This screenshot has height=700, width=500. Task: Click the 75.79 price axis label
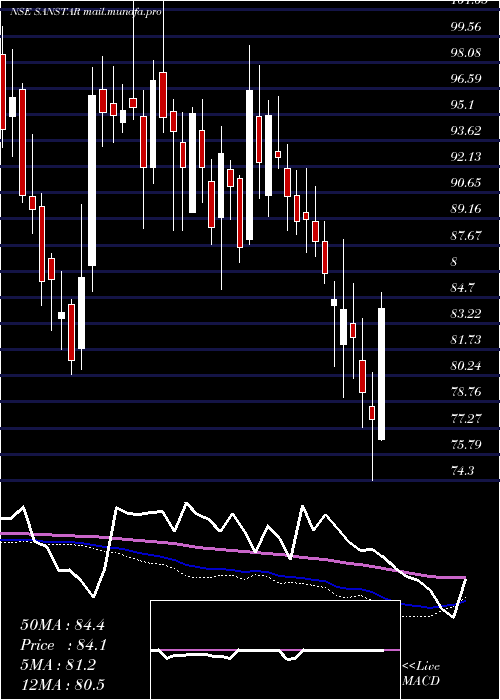[x=466, y=444]
